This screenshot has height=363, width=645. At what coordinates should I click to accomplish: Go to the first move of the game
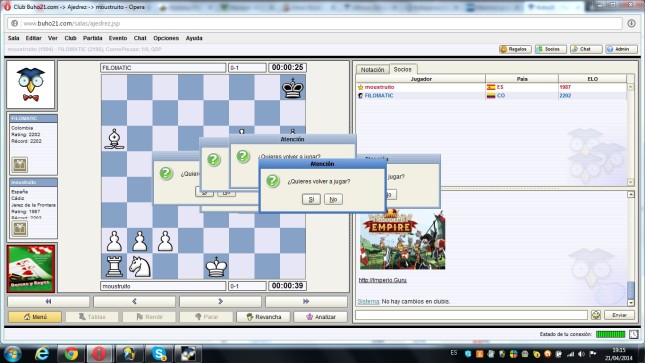tap(49, 301)
